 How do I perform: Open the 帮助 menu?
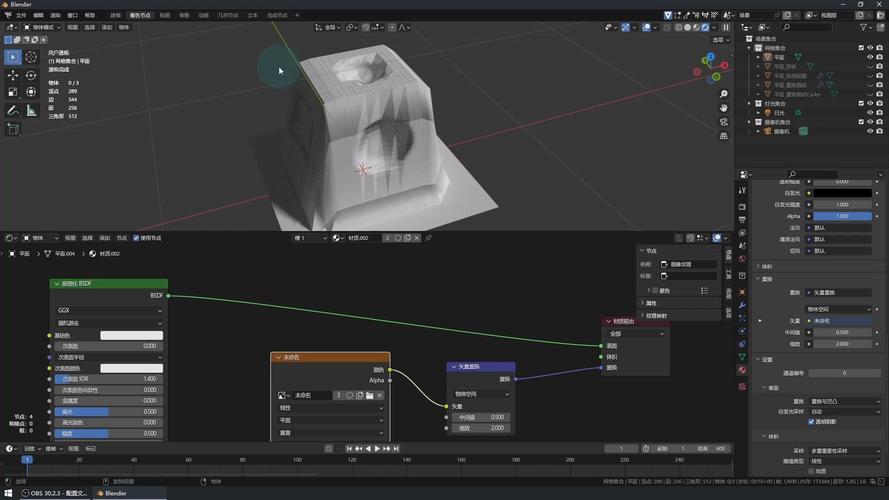(90, 15)
